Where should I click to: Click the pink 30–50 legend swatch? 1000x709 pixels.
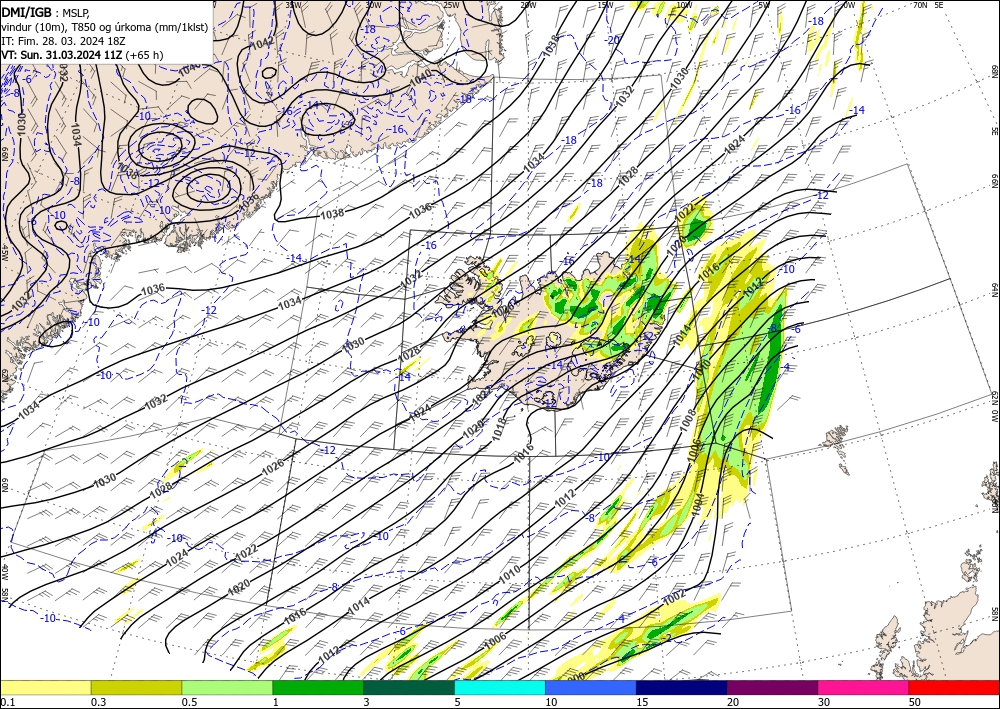864,687
